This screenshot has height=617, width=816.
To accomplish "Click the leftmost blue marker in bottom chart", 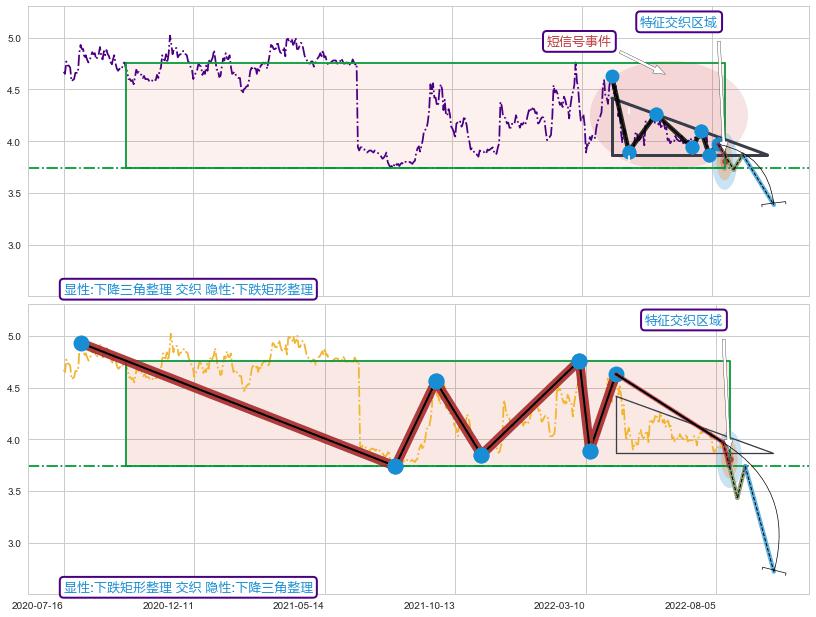I will click(81, 343).
